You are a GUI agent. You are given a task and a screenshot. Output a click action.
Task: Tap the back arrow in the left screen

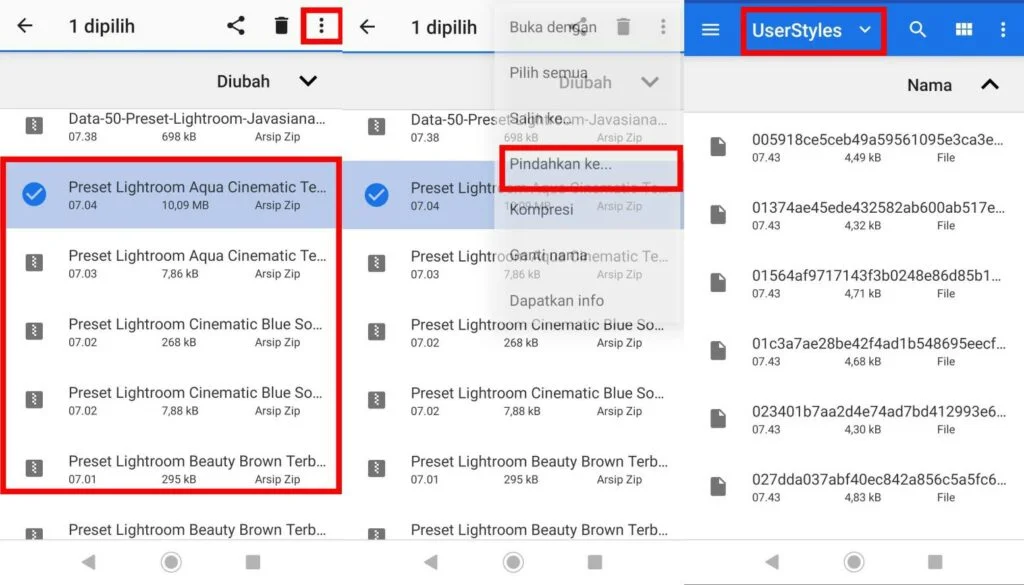pyautogui.click(x=25, y=27)
